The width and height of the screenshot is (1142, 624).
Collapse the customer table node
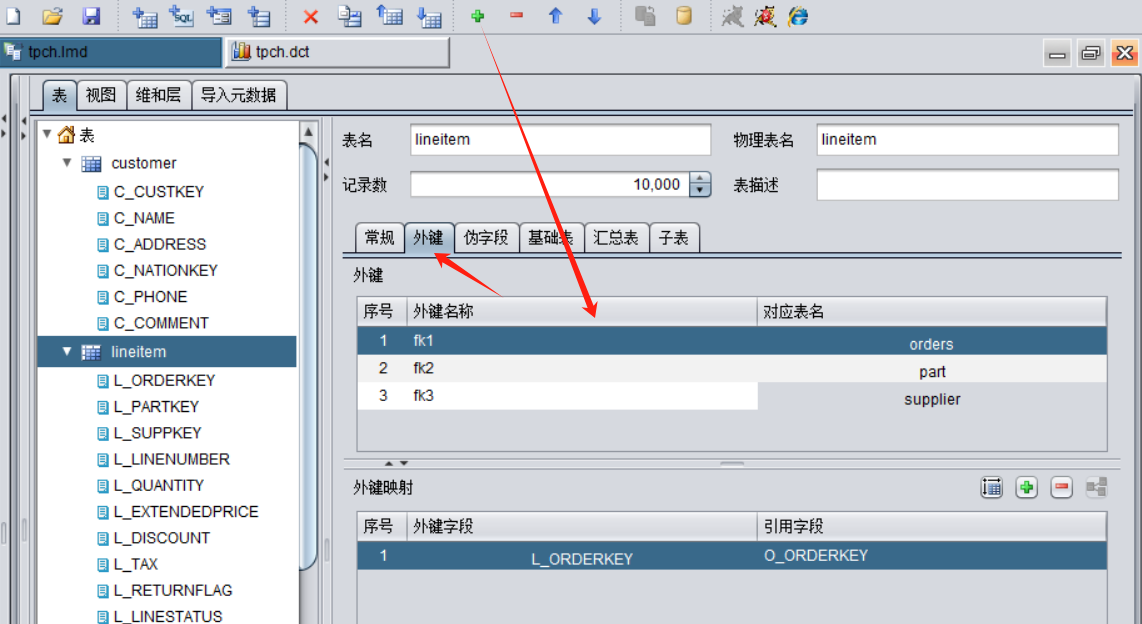point(67,162)
